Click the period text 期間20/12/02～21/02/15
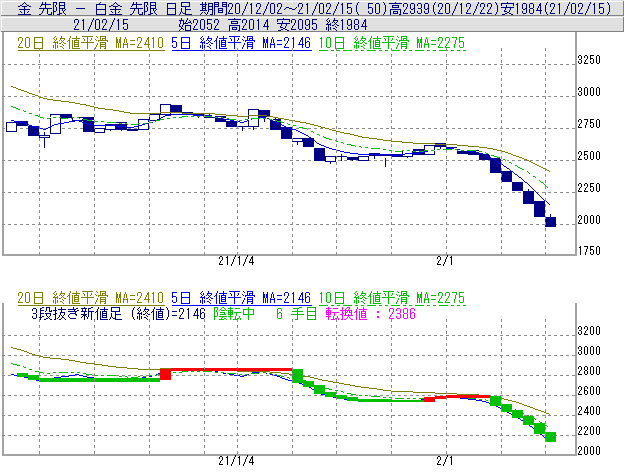The height and width of the screenshot is (473, 624). [275, 8]
